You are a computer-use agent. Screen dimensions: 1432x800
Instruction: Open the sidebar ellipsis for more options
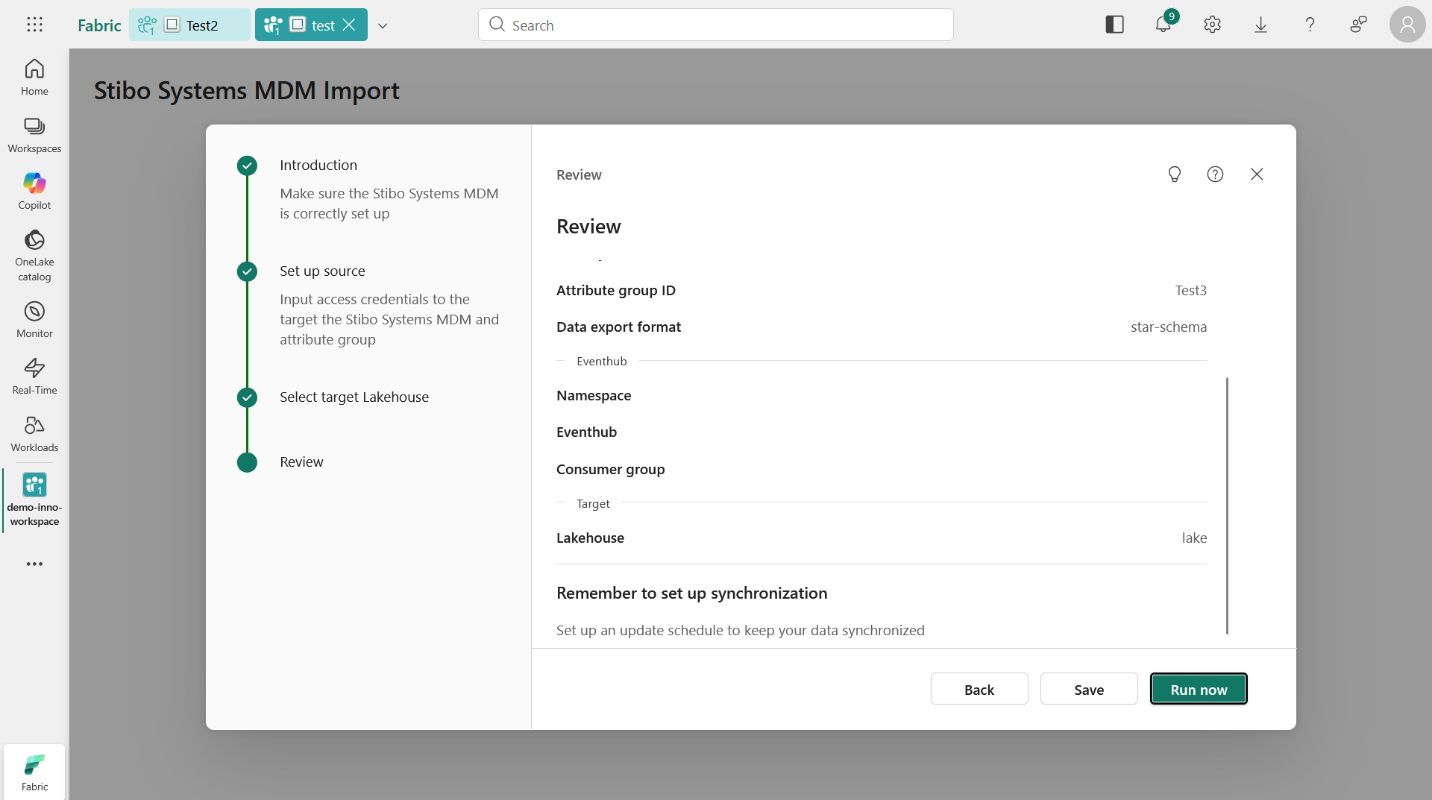(34, 563)
